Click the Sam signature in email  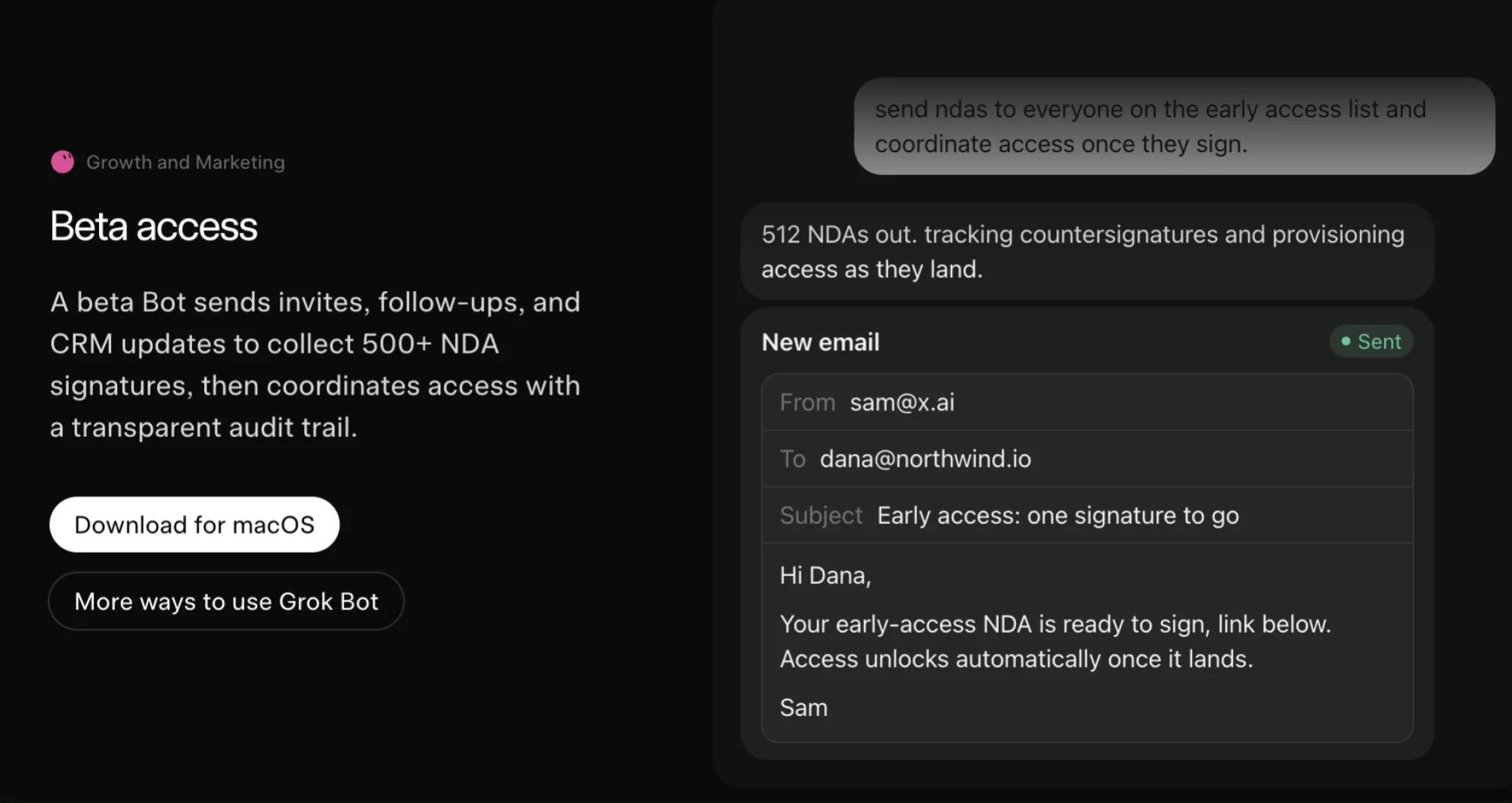pyautogui.click(x=804, y=708)
